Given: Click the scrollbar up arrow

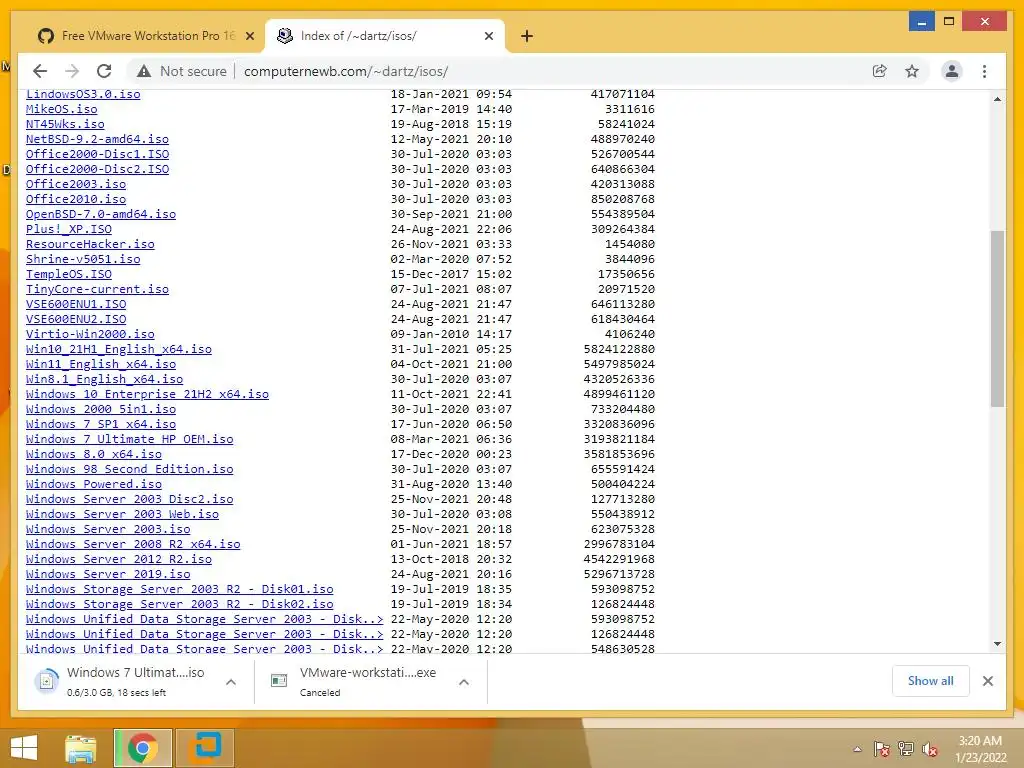Looking at the screenshot, I should (x=997, y=99).
